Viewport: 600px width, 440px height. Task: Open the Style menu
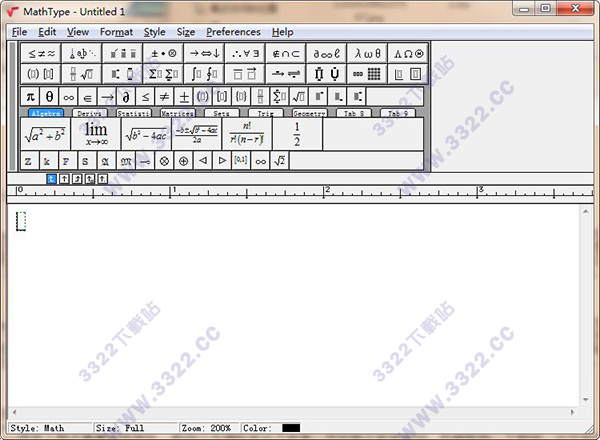click(x=155, y=32)
